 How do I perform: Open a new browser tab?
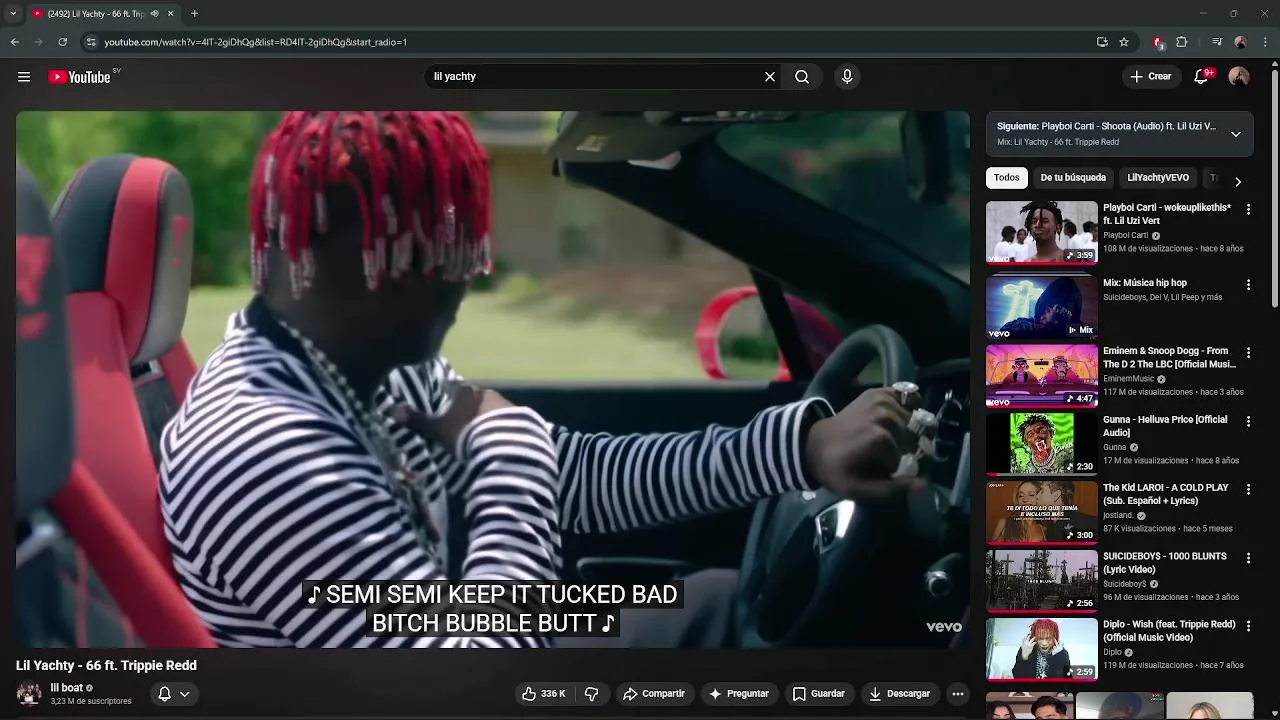click(194, 13)
